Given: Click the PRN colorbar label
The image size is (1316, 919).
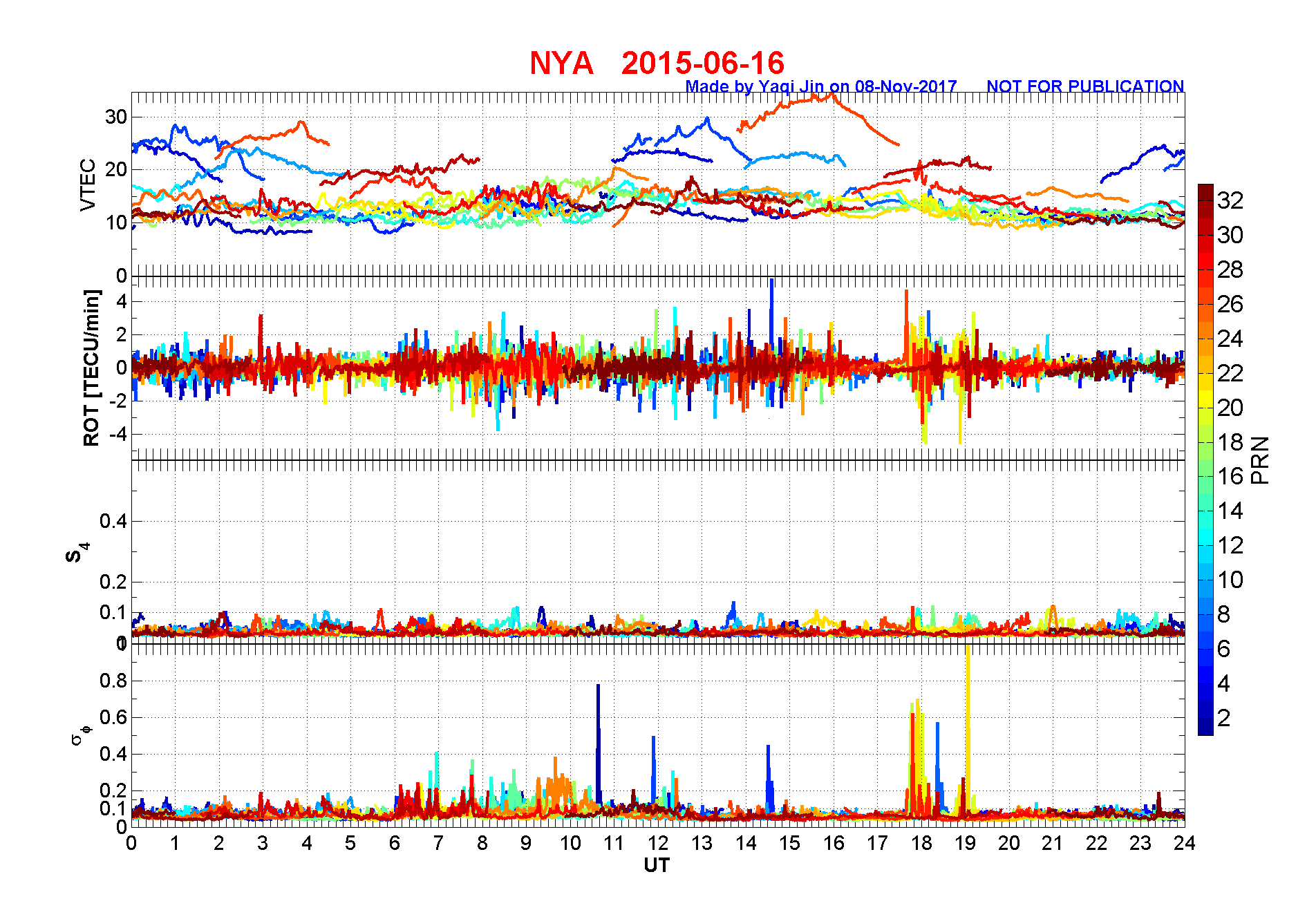Looking at the screenshot, I should click(1260, 460).
